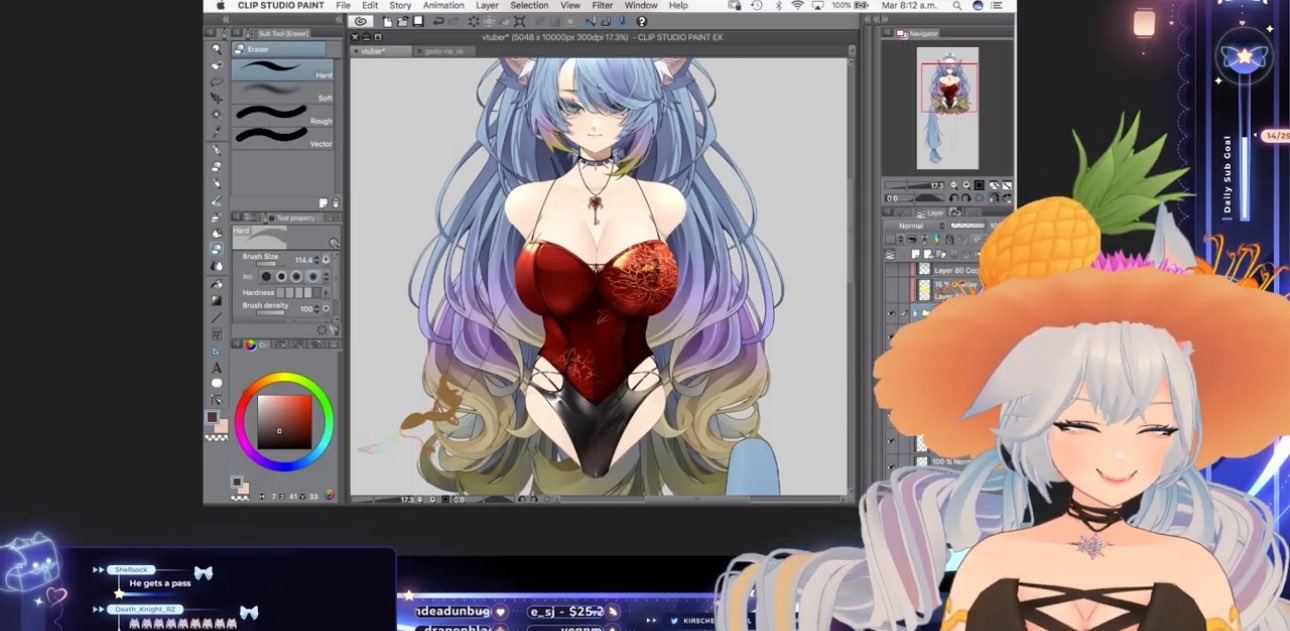Select the first anti-aliasing option circle
The height and width of the screenshot is (631, 1290).
click(265, 276)
